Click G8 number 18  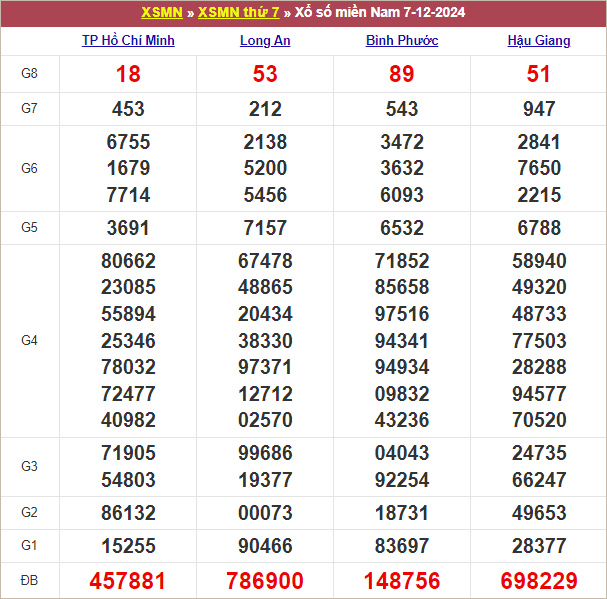[128, 74]
